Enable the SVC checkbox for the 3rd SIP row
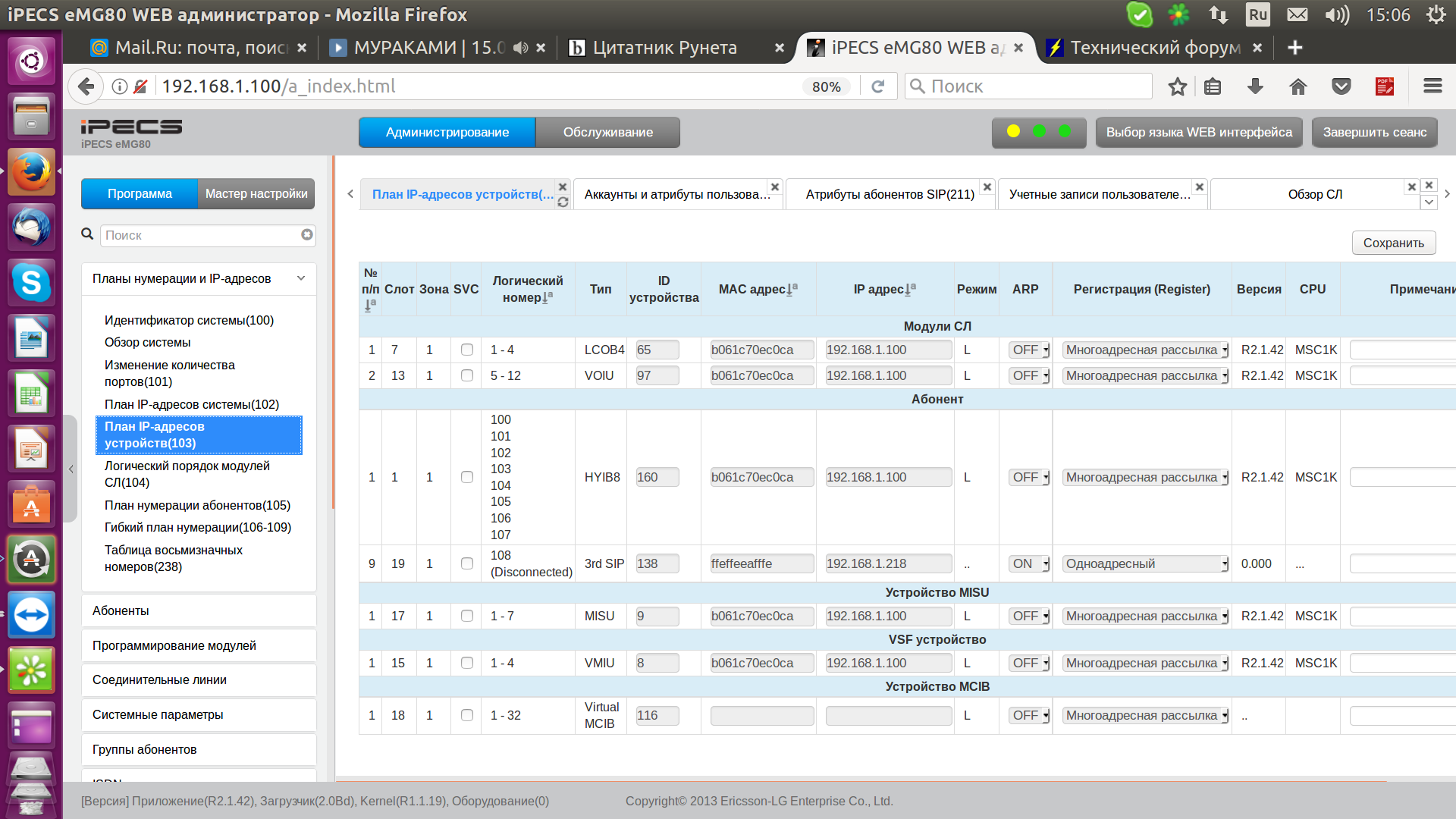 pos(467,563)
